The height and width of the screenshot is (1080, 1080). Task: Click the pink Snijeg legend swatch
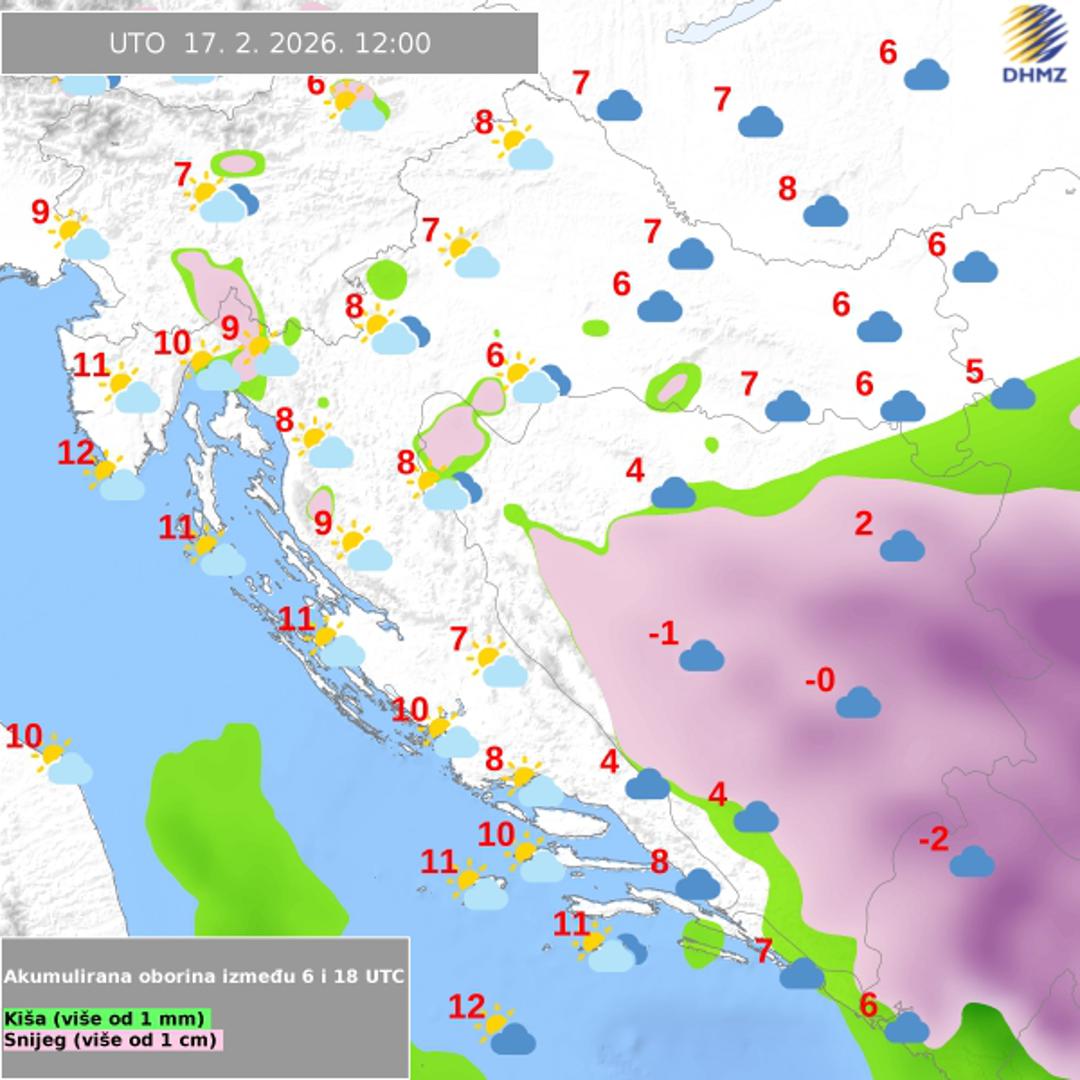click(x=112, y=1040)
